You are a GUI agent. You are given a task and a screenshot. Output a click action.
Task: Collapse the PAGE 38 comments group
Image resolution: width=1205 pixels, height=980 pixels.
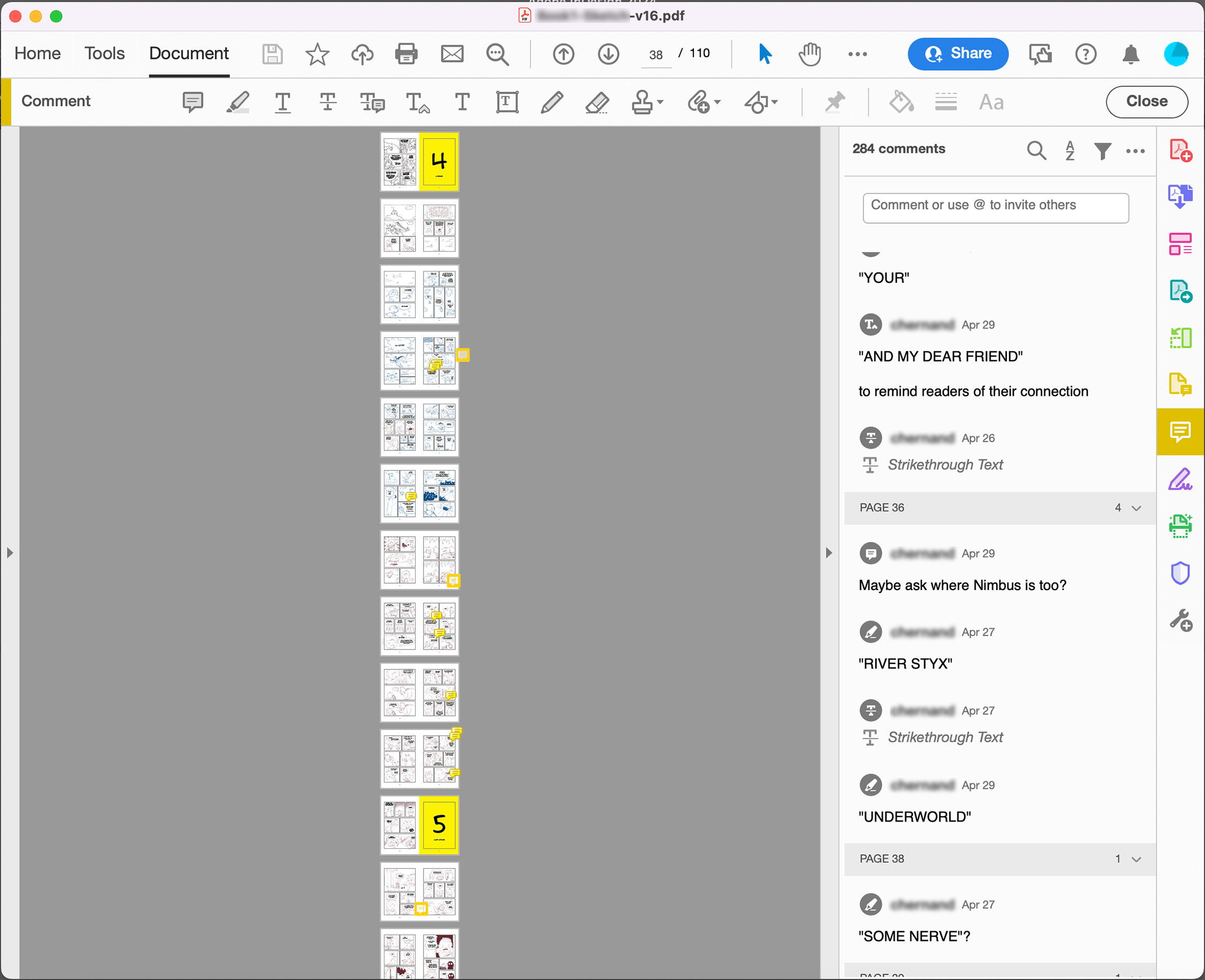(1136, 859)
